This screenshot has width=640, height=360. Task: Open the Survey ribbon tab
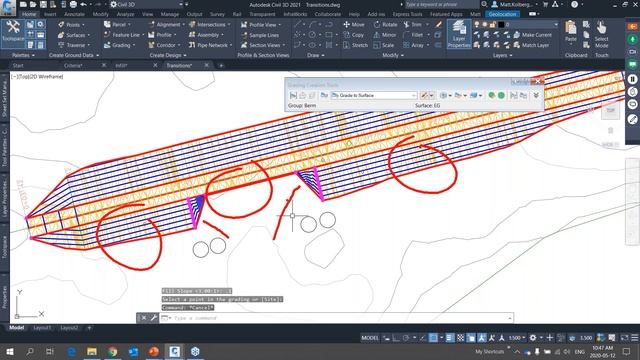pyautogui.click(x=217, y=14)
